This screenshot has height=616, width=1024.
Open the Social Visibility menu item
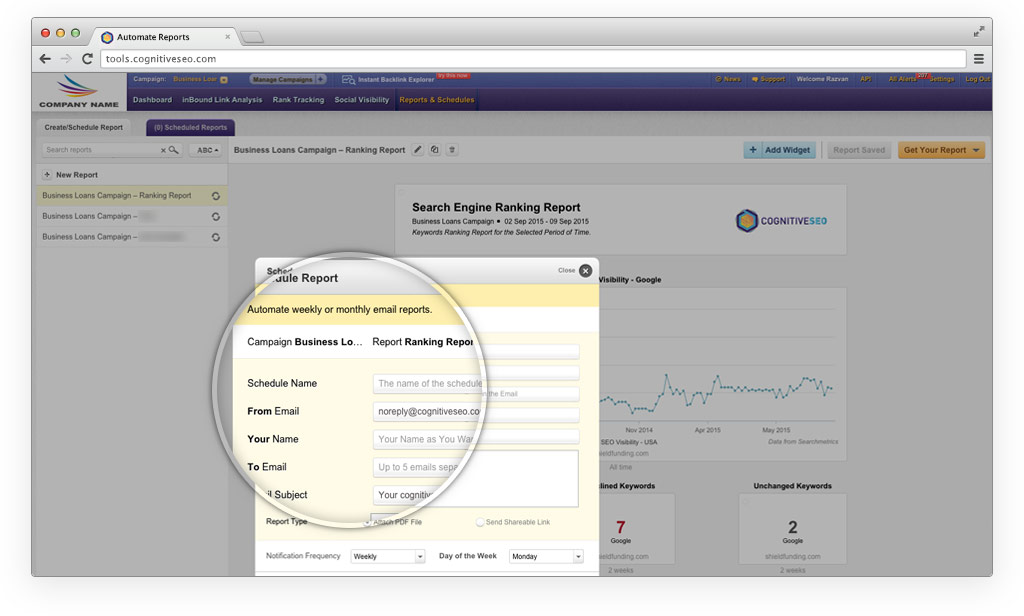coord(362,100)
